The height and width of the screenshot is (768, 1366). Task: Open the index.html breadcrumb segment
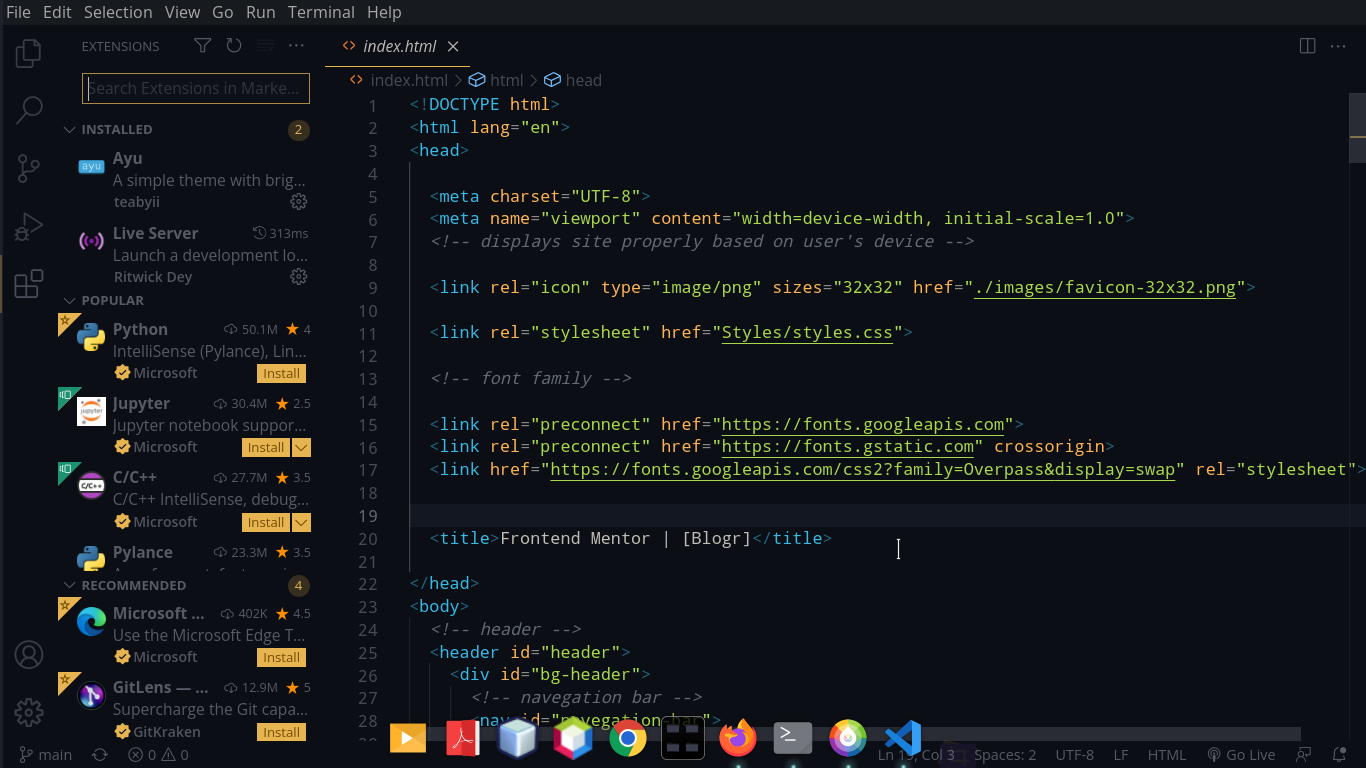(399, 80)
